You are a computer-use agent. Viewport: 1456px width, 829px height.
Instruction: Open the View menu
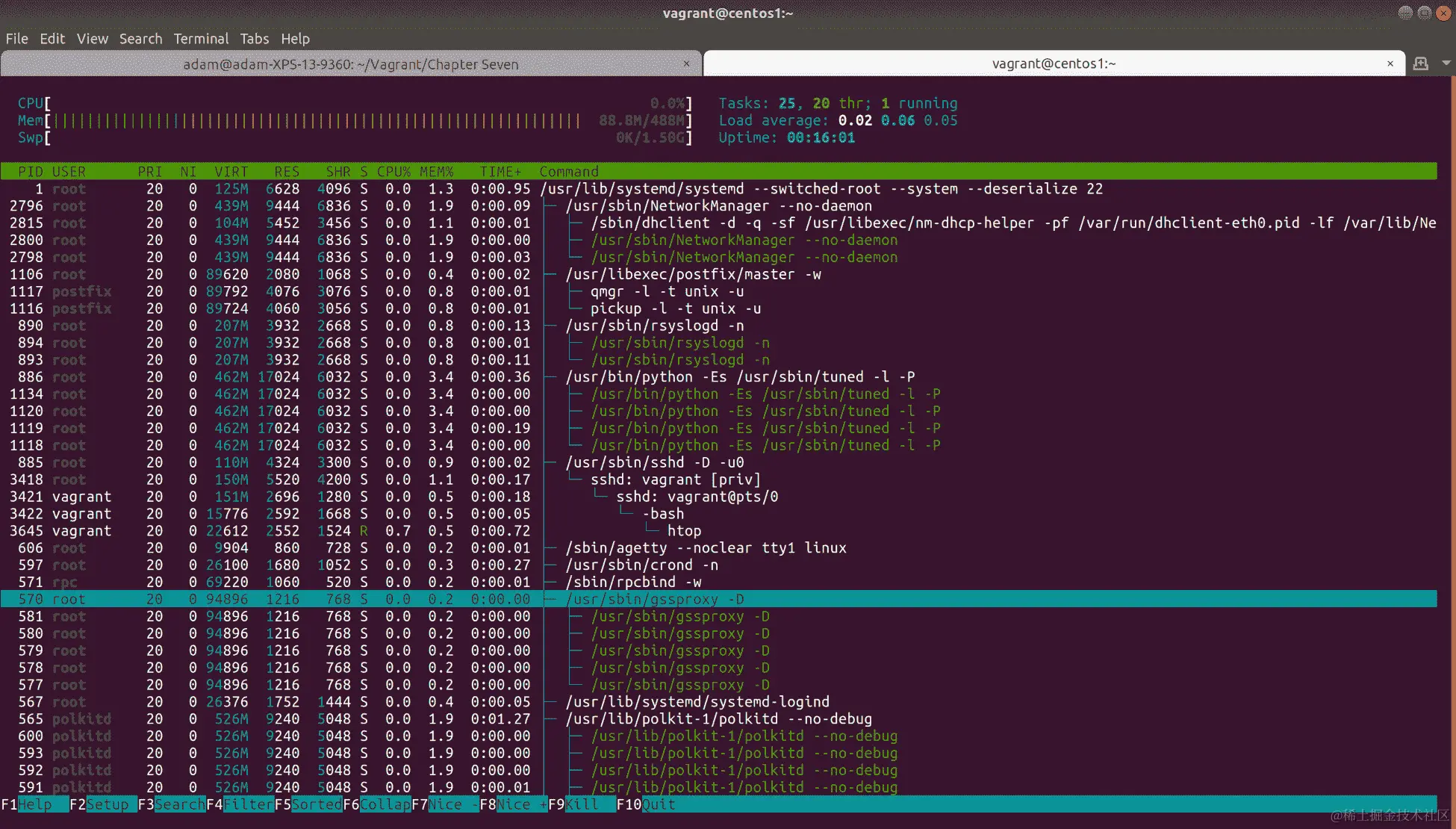click(x=92, y=39)
